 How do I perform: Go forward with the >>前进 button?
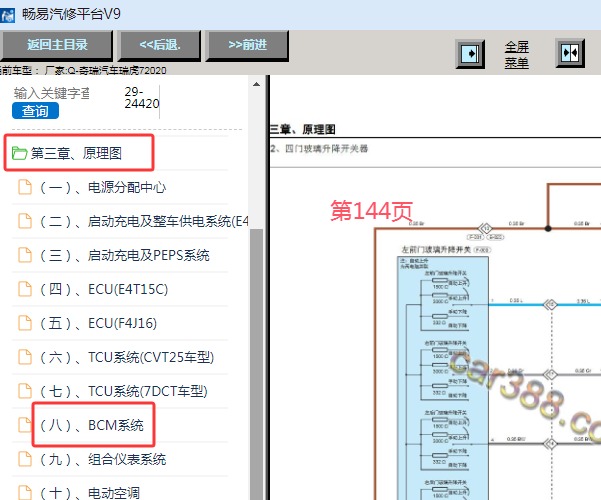coord(247,45)
